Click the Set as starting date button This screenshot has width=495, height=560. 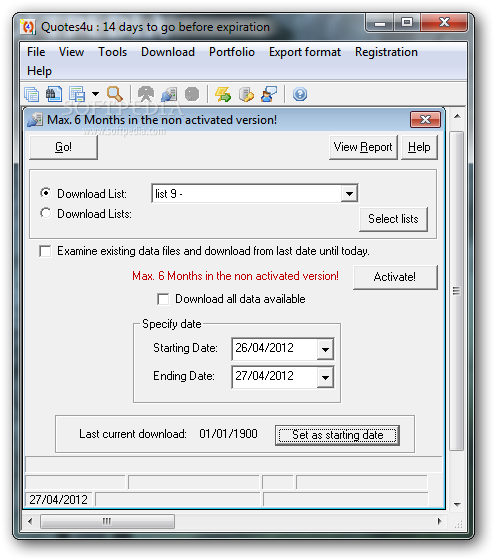(x=337, y=435)
